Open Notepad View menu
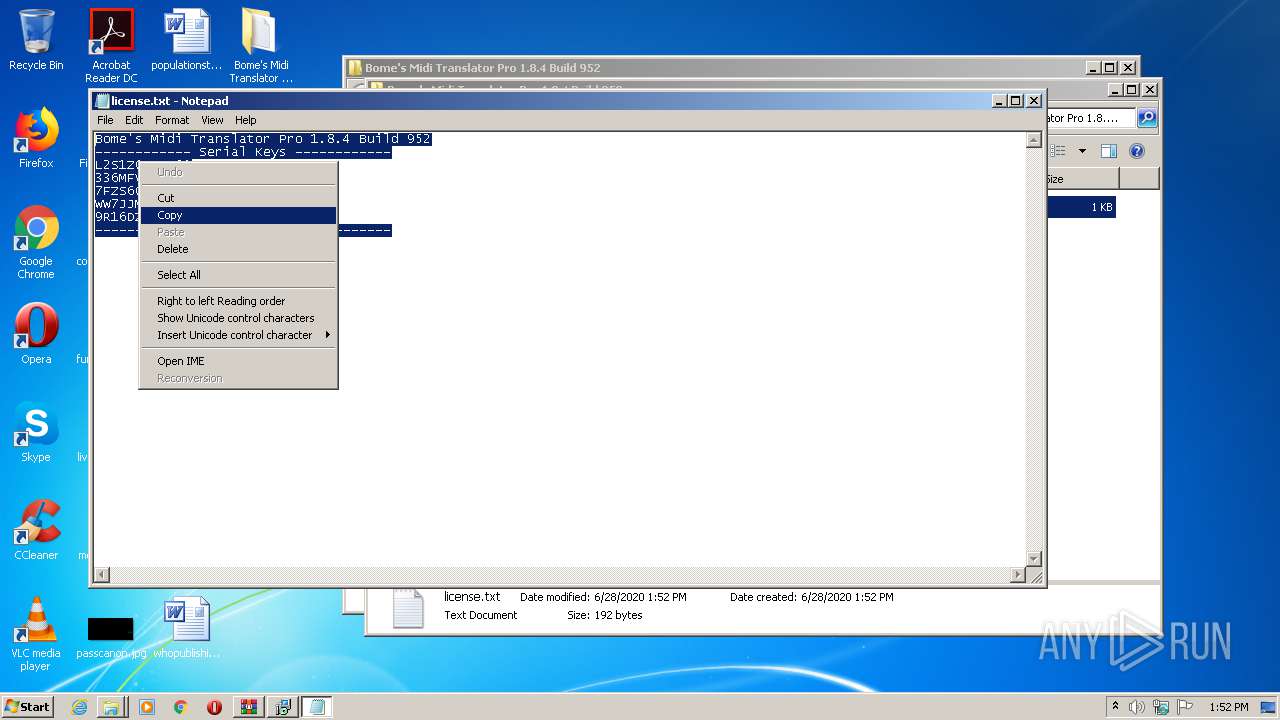Screen dimensions: 1280x720 (213, 120)
